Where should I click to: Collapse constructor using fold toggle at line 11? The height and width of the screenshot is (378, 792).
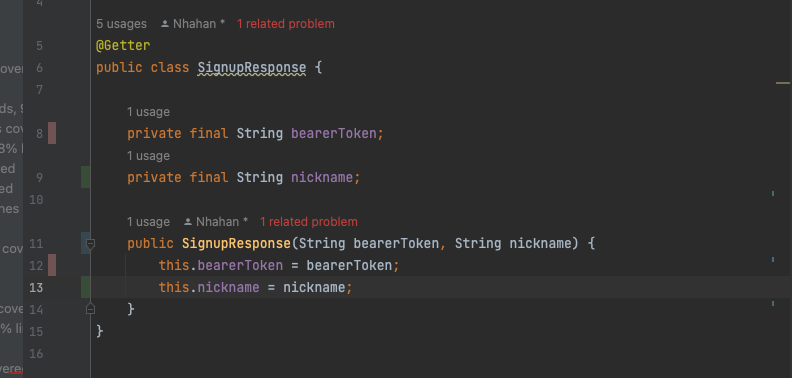(90, 244)
